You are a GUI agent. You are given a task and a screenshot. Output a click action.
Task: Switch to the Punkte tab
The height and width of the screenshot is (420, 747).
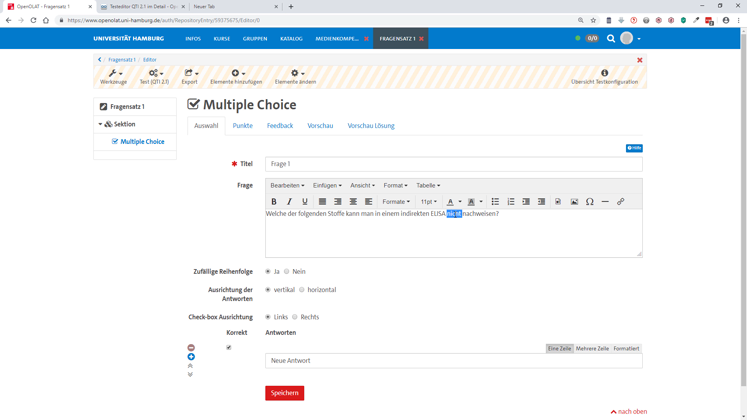coord(242,126)
